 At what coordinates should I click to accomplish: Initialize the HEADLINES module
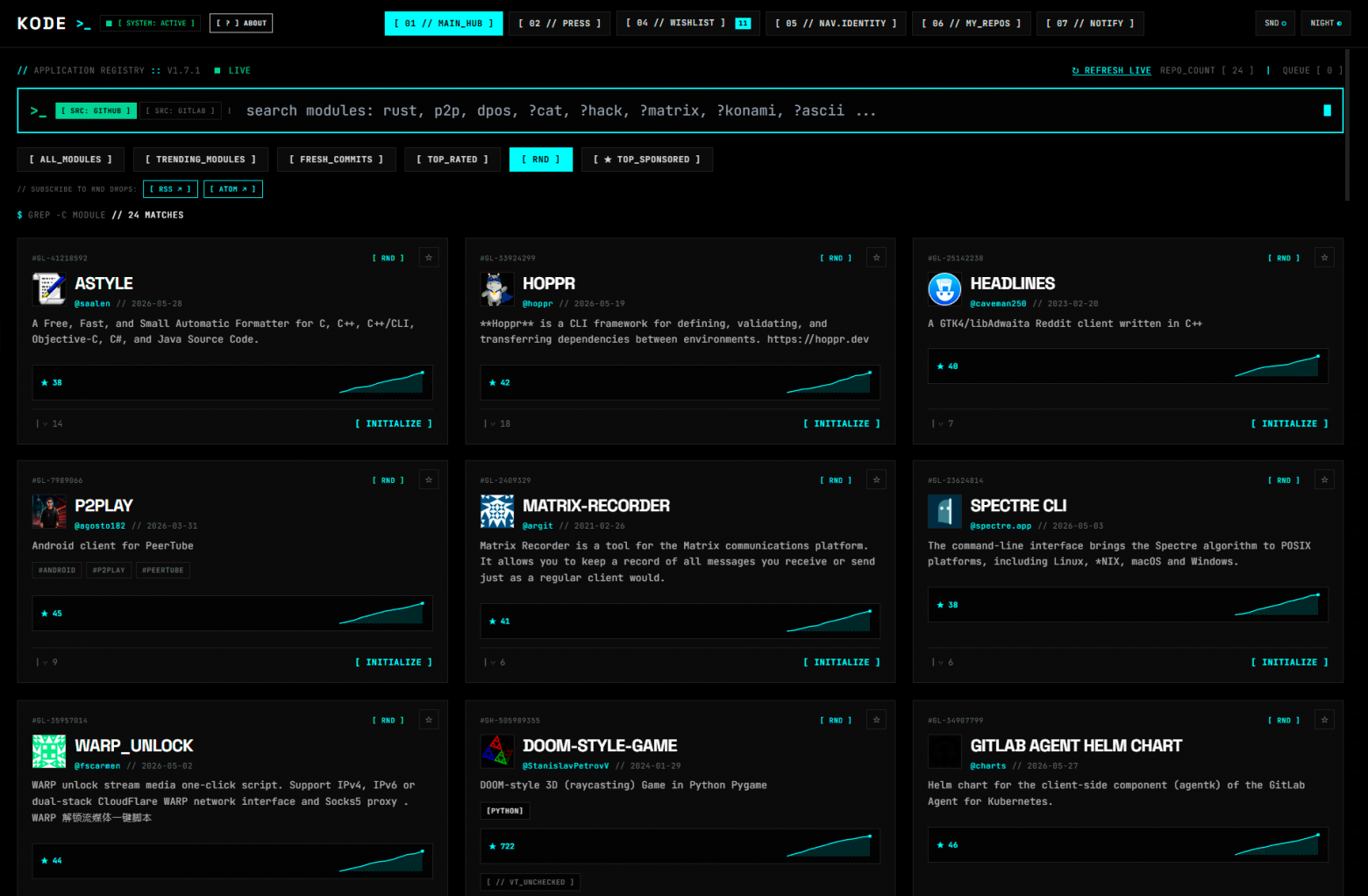tap(1289, 424)
